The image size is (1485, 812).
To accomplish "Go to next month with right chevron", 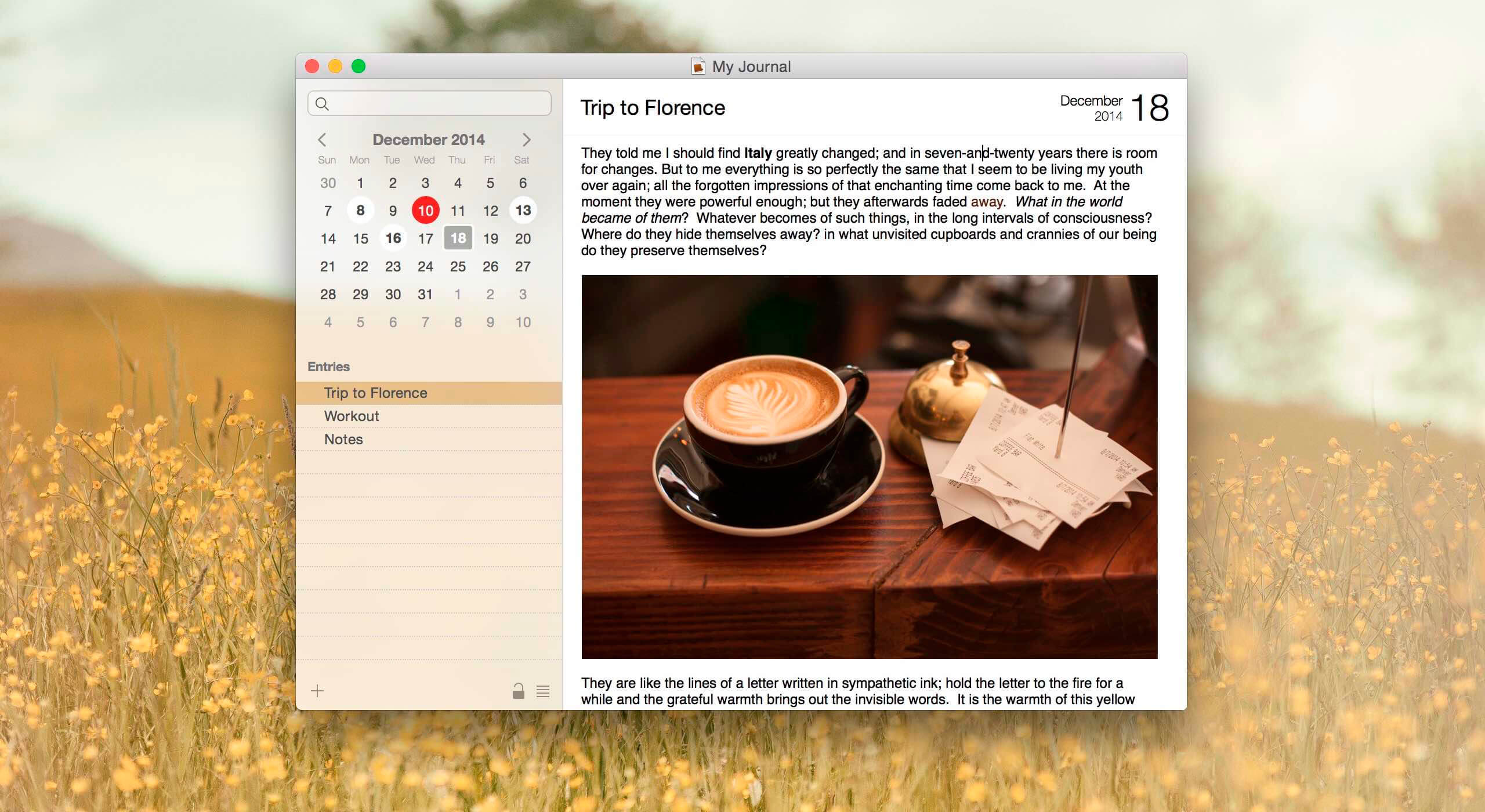I will [x=526, y=140].
